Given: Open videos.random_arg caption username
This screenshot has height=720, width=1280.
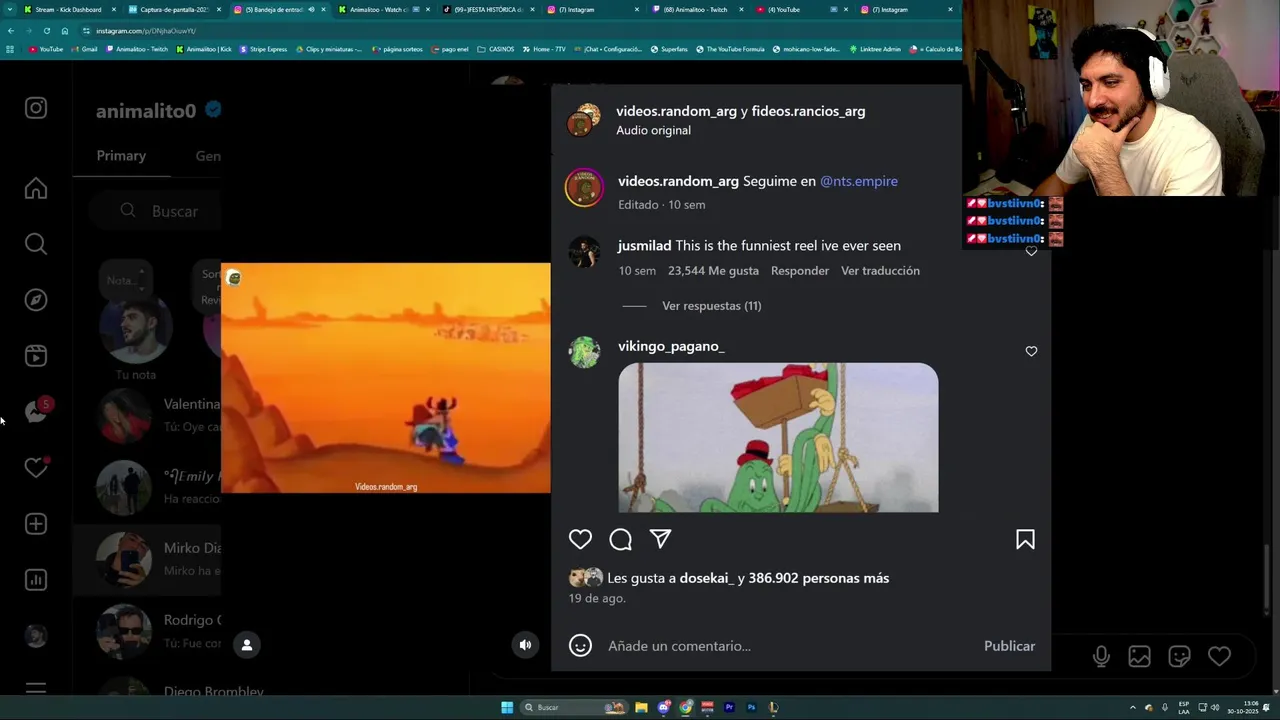Looking at the screenshot, I should [678, 181].
